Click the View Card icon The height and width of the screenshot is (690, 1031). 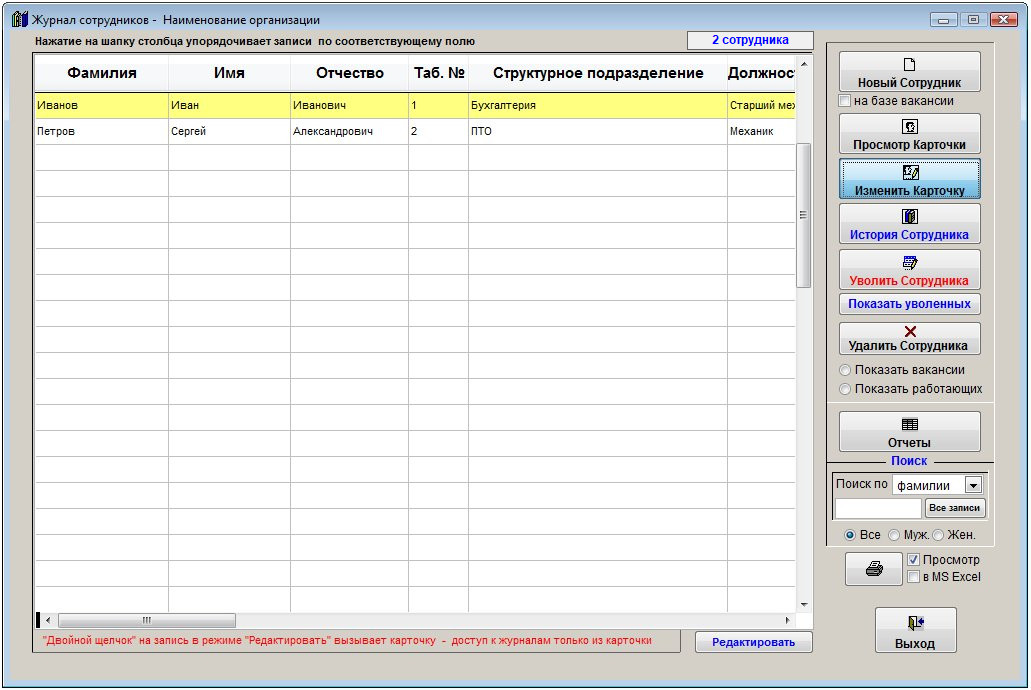pyautogui.click(x=909, y=126)
